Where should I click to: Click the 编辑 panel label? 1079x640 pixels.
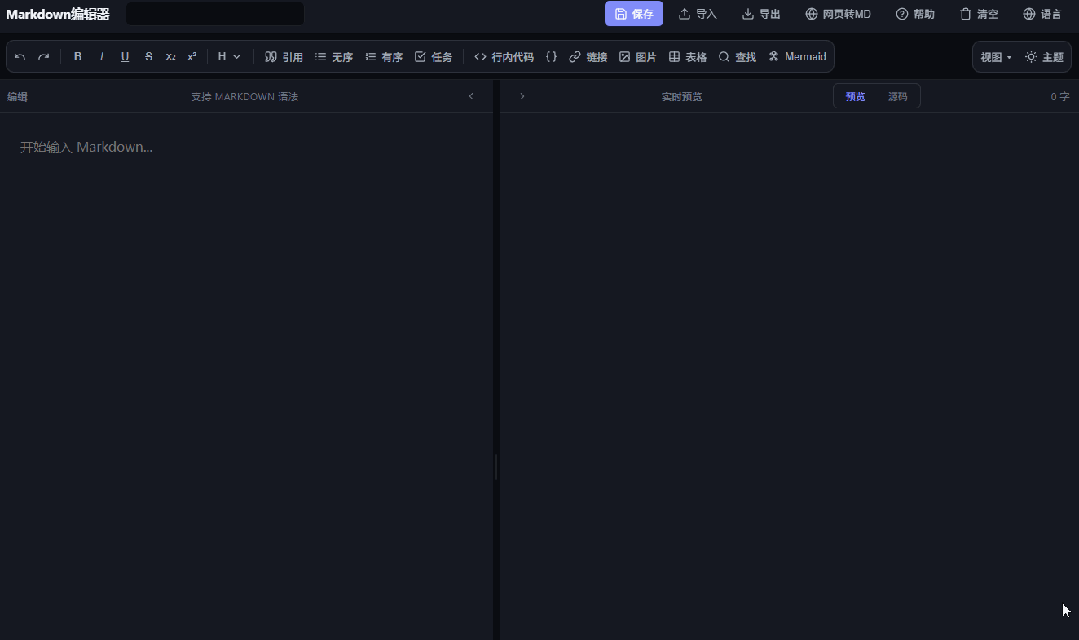[17, 96]
